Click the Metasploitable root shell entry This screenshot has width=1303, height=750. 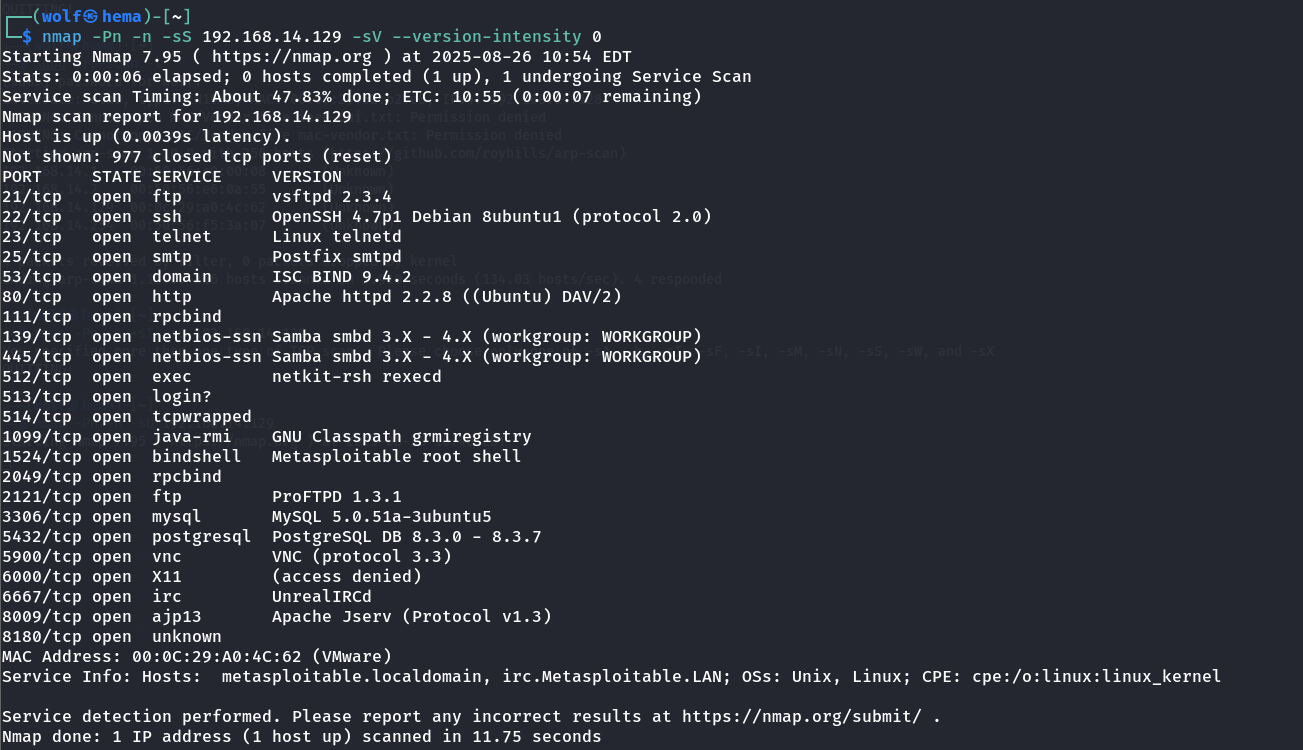[x=396, y=457]
